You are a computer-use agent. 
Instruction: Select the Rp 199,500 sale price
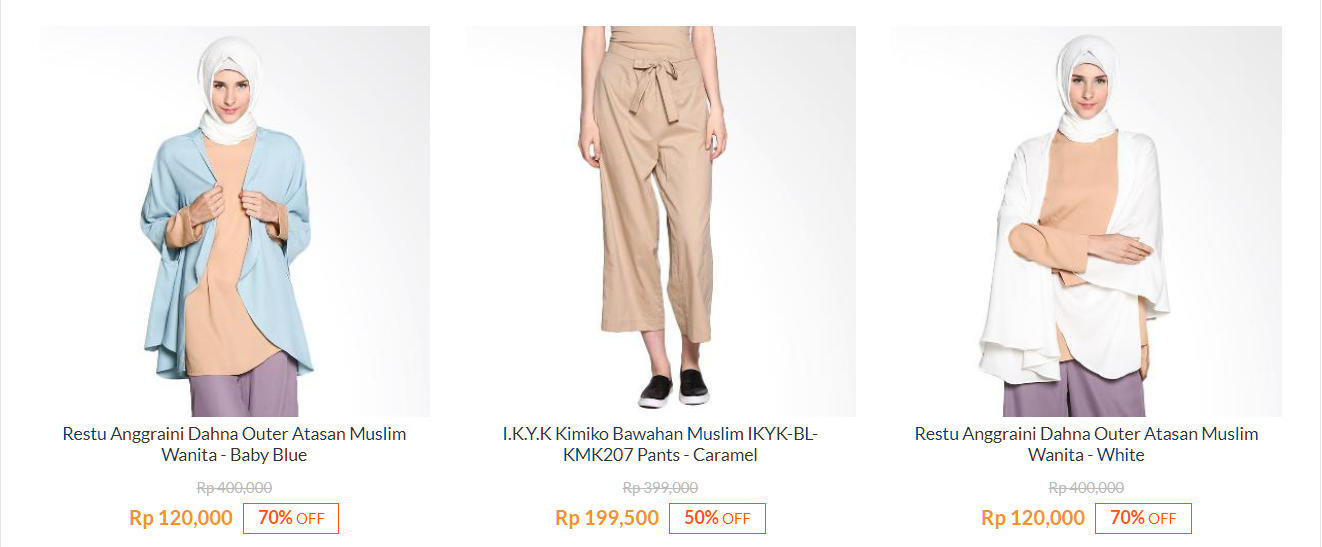607,518
